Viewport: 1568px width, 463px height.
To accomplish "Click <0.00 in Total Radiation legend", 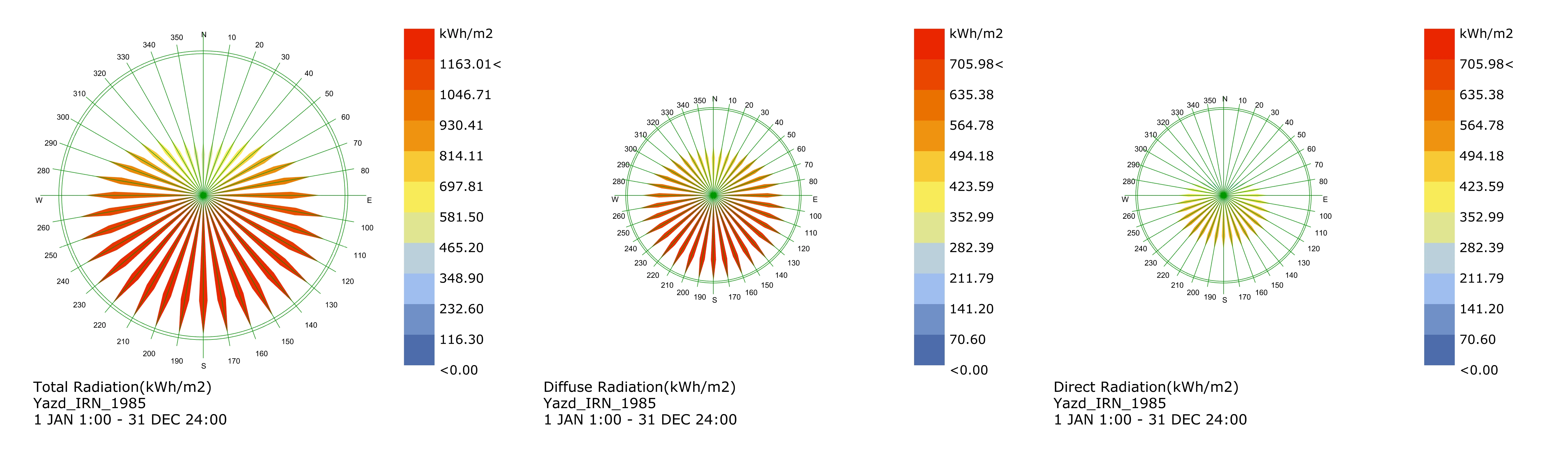I will point(459,370).
